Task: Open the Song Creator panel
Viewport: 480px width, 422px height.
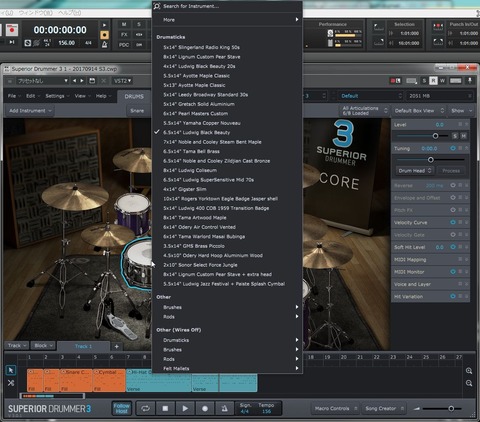Action: (x=384, y=408)
